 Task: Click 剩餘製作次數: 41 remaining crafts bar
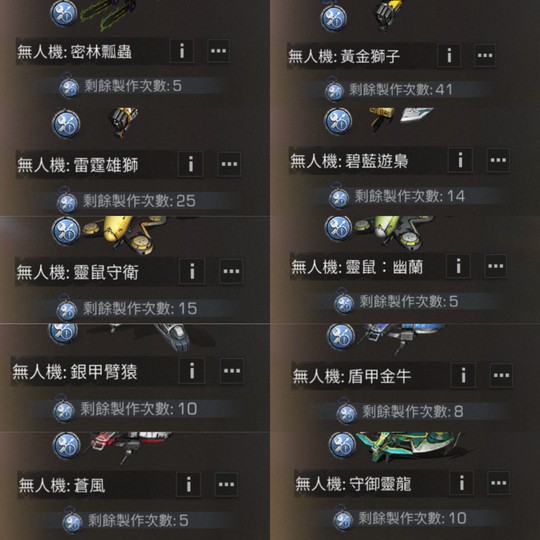[x=399, y=90]
